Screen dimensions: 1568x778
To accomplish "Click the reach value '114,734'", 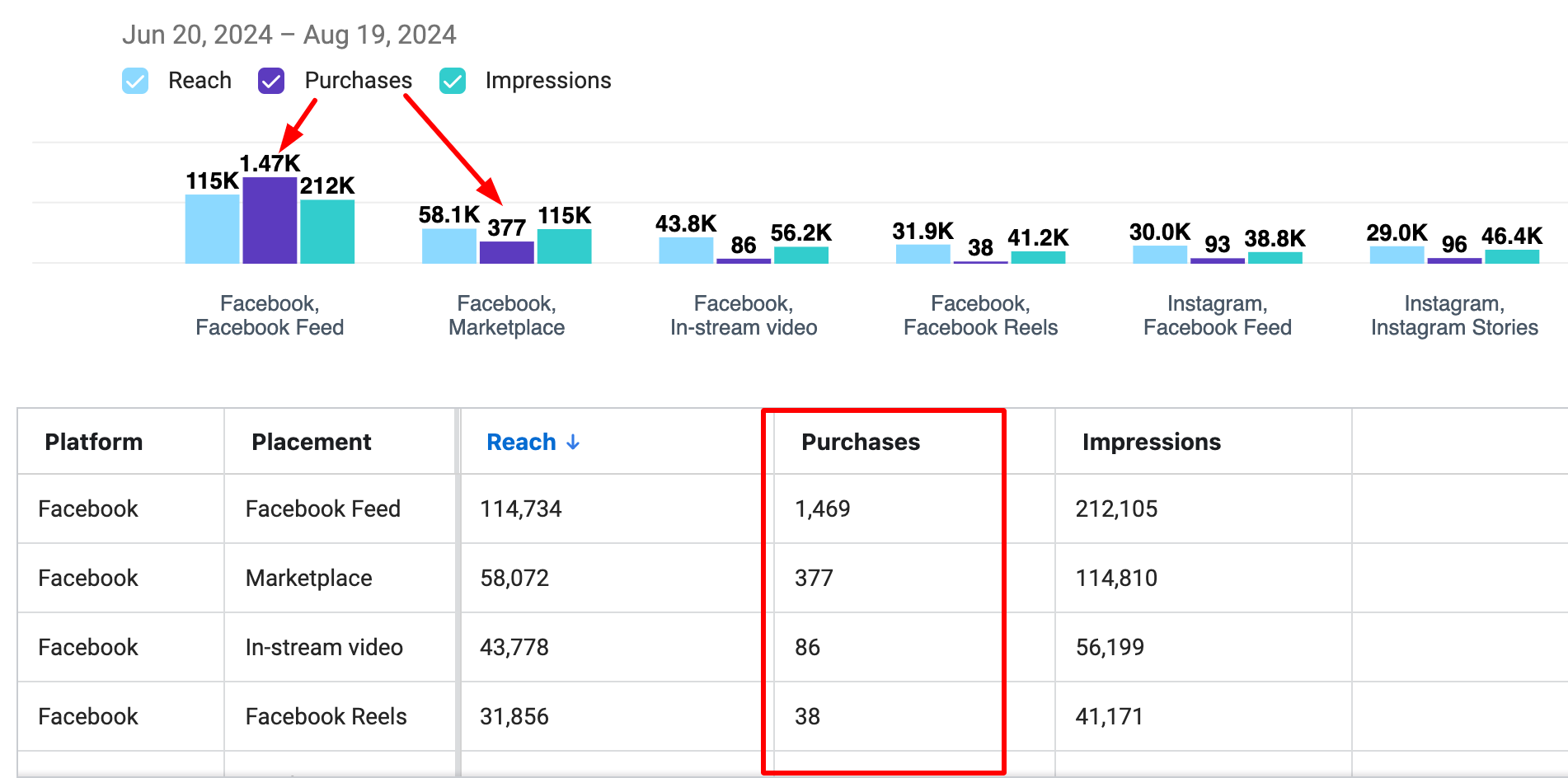I will (x=521, y=509).
